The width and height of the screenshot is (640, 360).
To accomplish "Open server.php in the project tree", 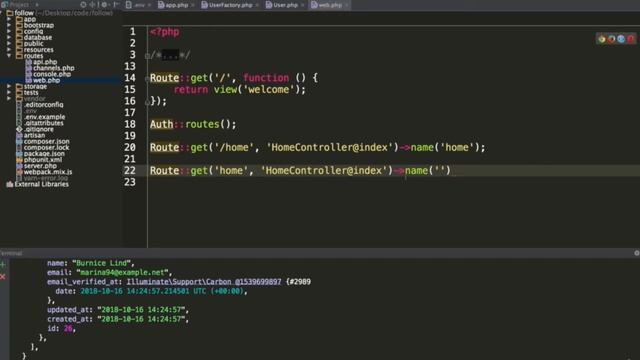I will click(40, 166).
